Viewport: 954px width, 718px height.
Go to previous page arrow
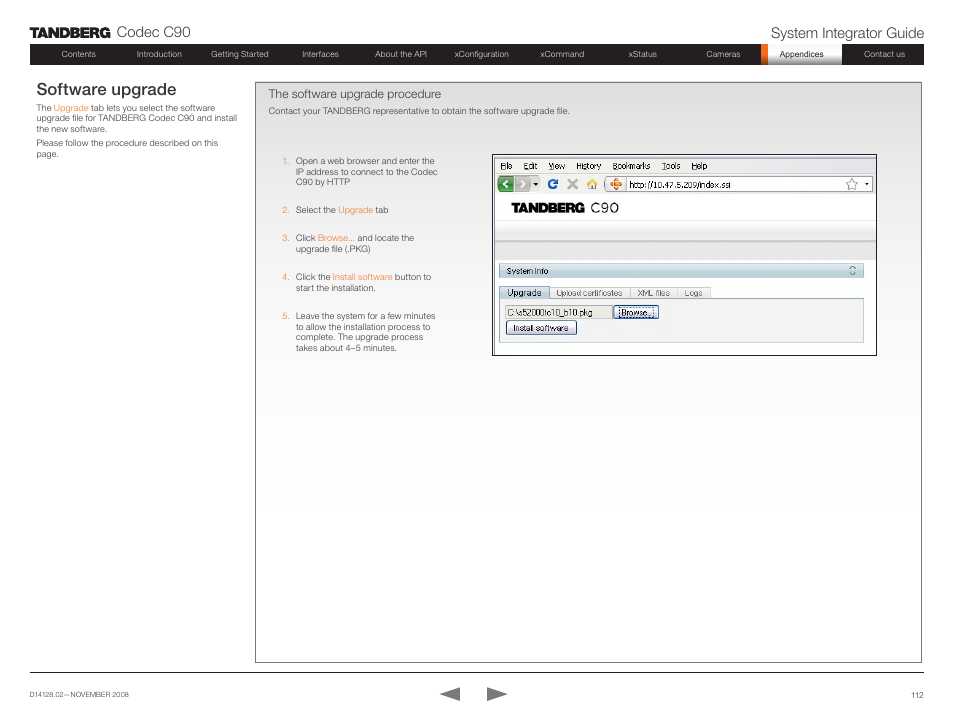click(450, 694)
